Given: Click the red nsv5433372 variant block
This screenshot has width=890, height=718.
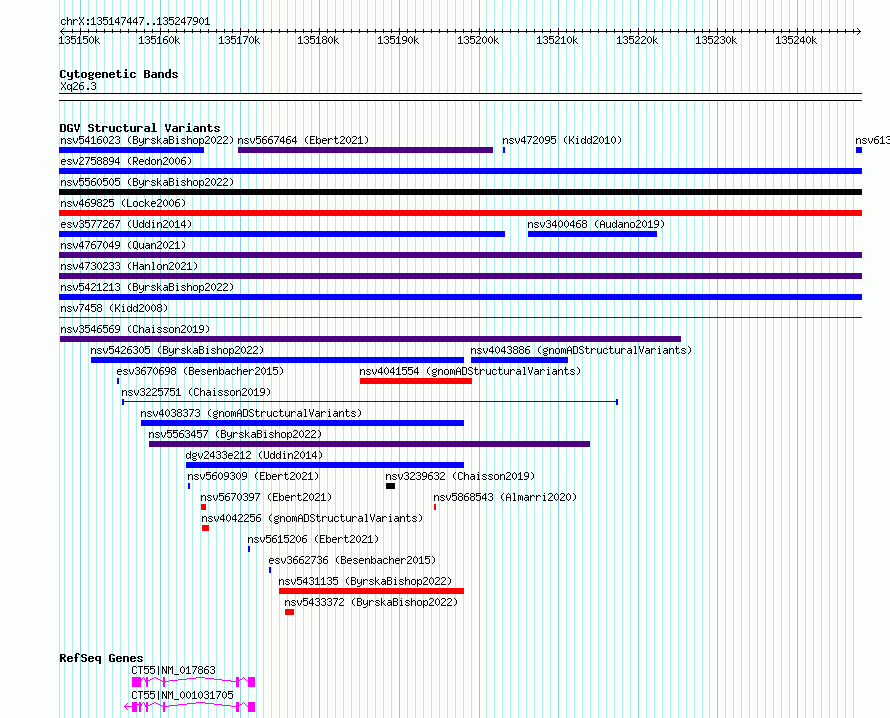Looking at the screenshot, I should (289, 612).
